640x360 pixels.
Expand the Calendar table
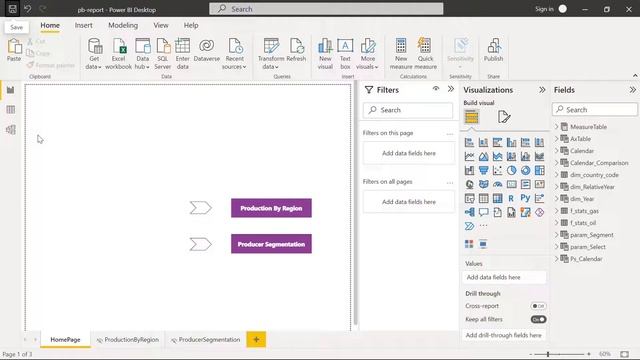coord(557,151)
